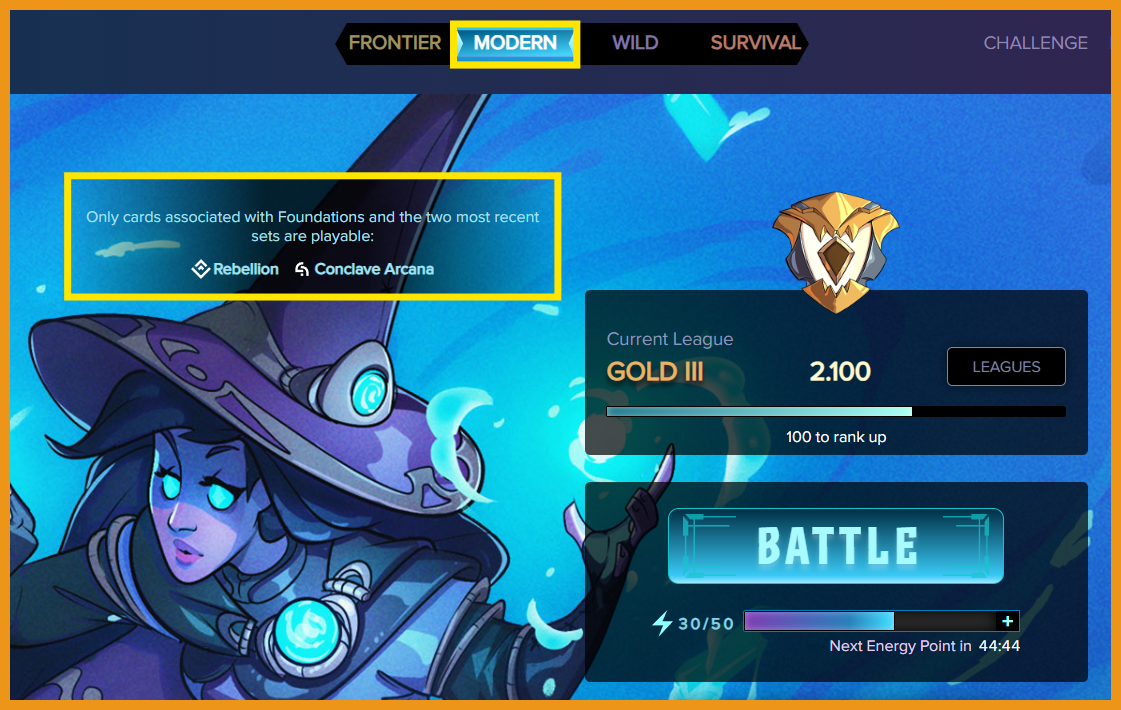1121x710 pixels.
Task: Click the GOLD III league label
Action: point(655,372)
